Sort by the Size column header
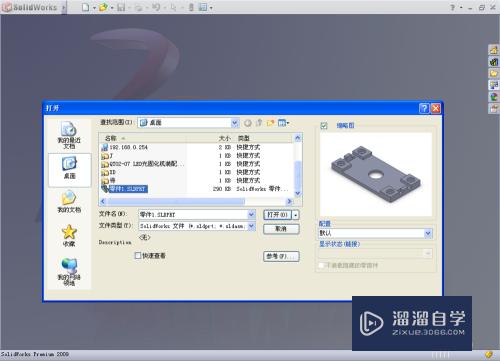500x361 pixels. [224, 138]
